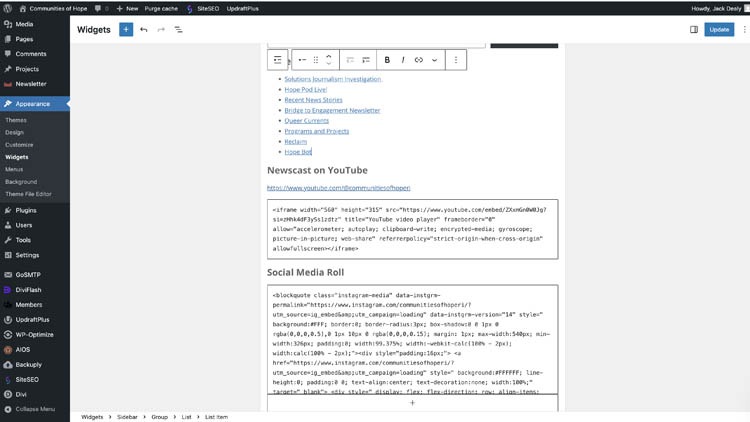Toggle bold formatting
Image resolution: width=750 pixels, height=422 pixels.
coord(387,60)
